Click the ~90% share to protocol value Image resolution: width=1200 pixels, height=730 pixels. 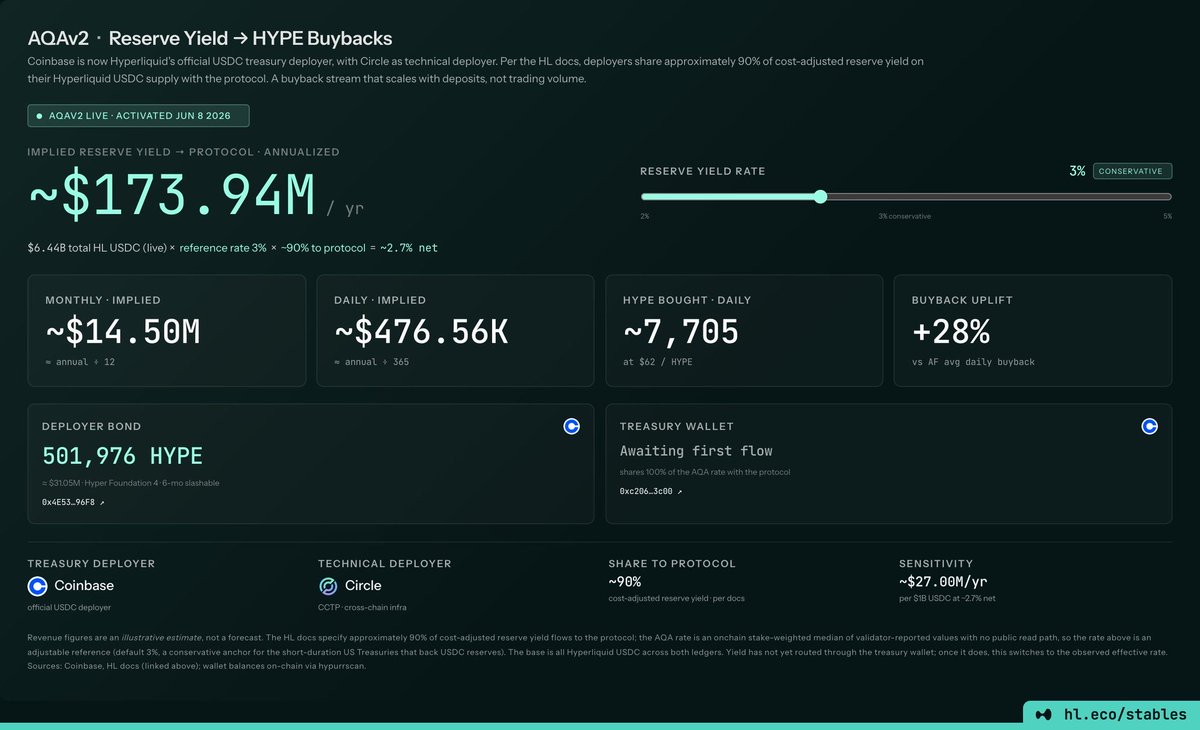click(625, 581)
